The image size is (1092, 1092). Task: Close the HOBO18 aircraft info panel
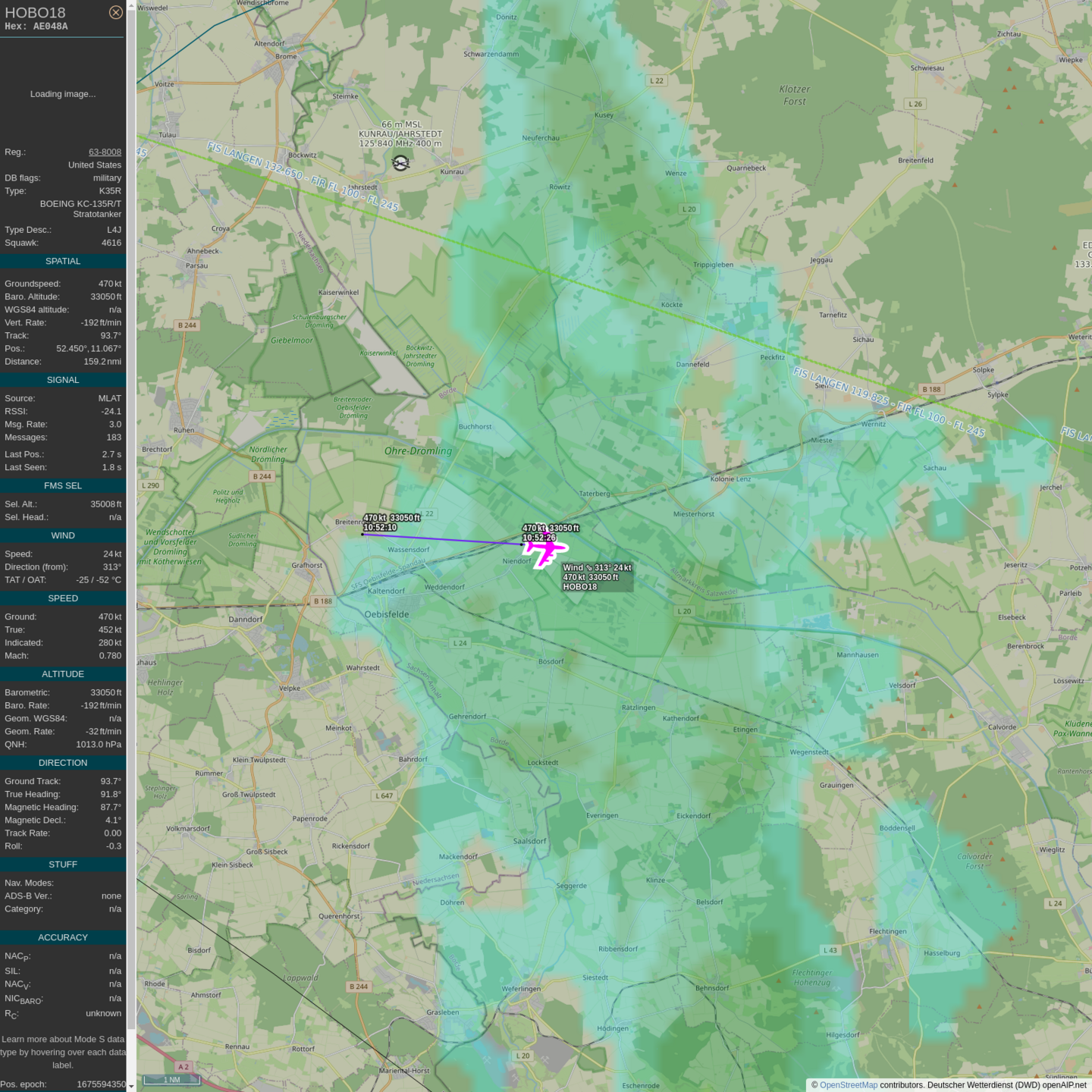[x=115, y=12]
